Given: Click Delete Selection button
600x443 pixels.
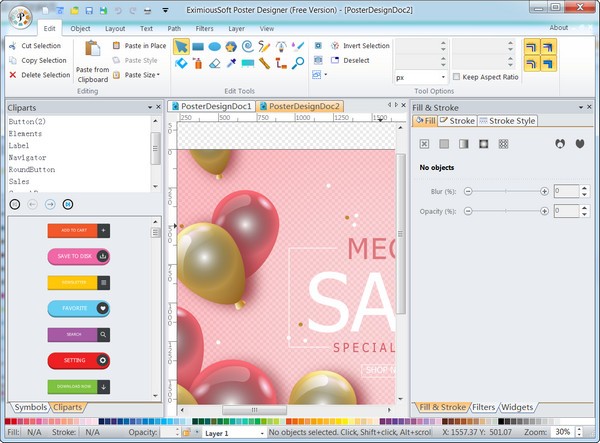Looking at the screenshot, I should click(x=38, y=74).
